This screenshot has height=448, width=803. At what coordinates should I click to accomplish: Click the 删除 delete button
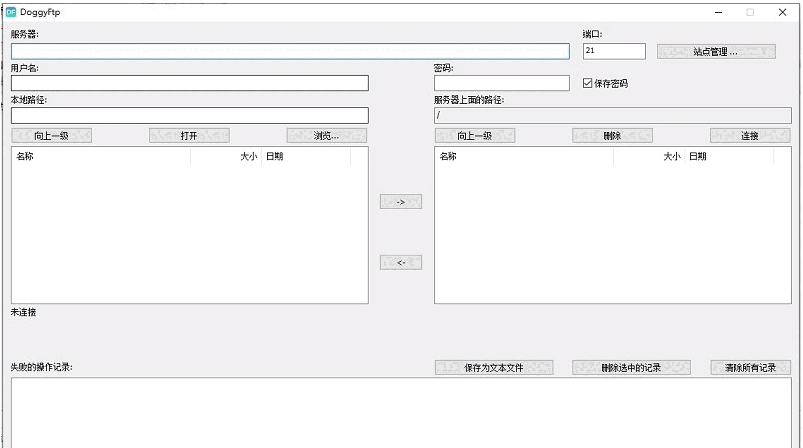click(x=612, y=136)
